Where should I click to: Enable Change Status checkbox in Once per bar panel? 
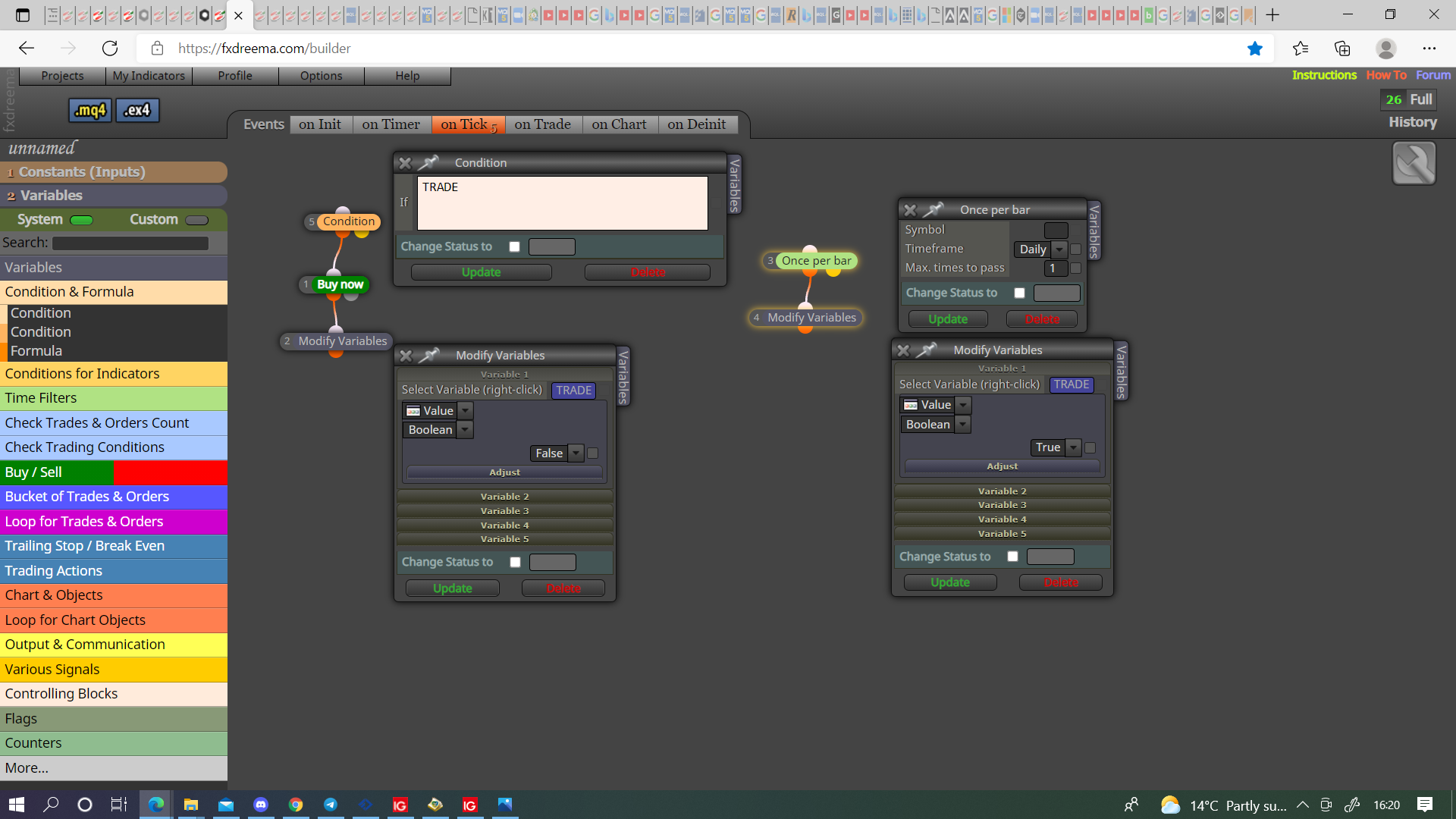(x=1020, y=293)
